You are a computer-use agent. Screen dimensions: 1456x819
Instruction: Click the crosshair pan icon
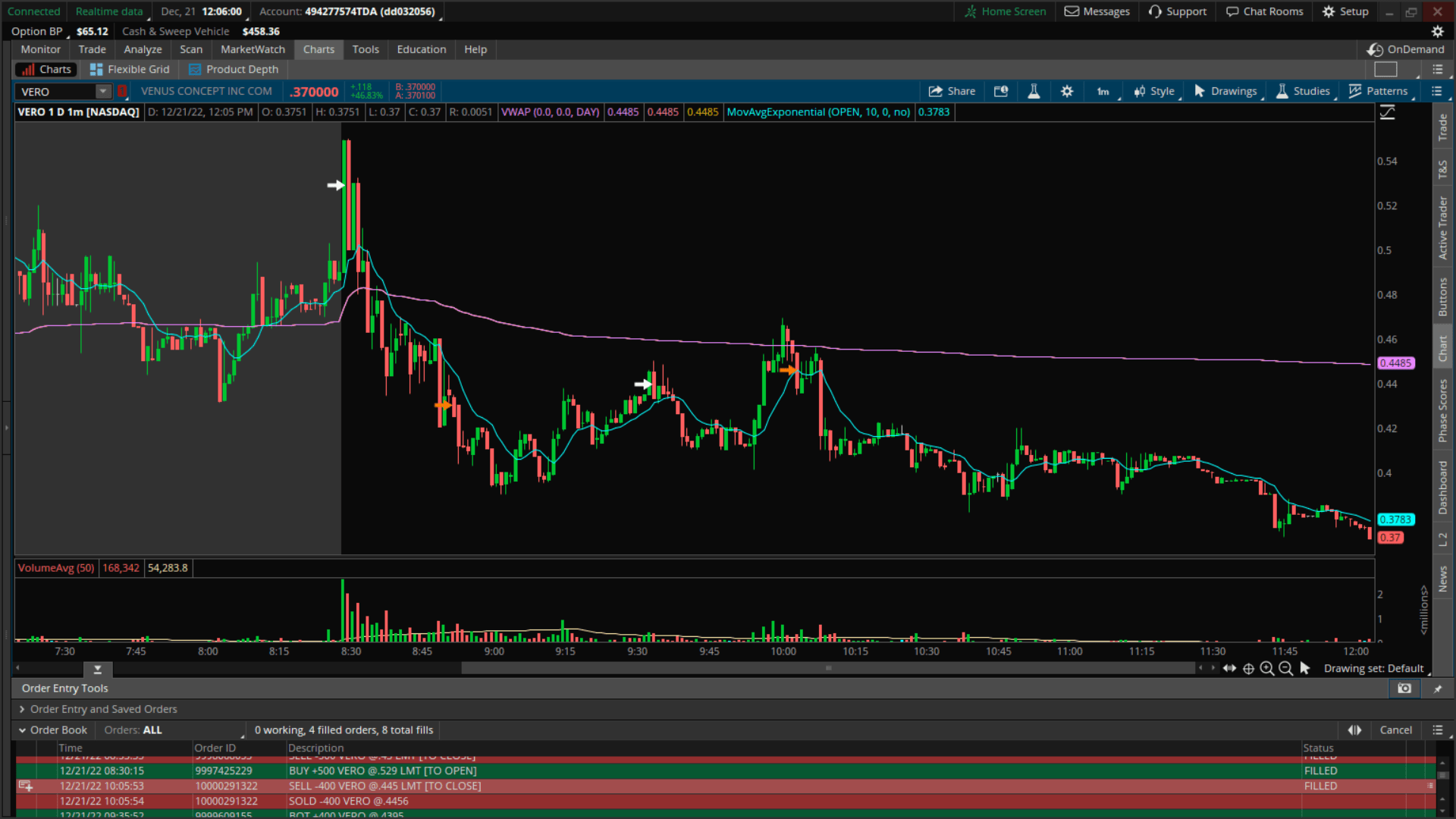pos(1248,669)
